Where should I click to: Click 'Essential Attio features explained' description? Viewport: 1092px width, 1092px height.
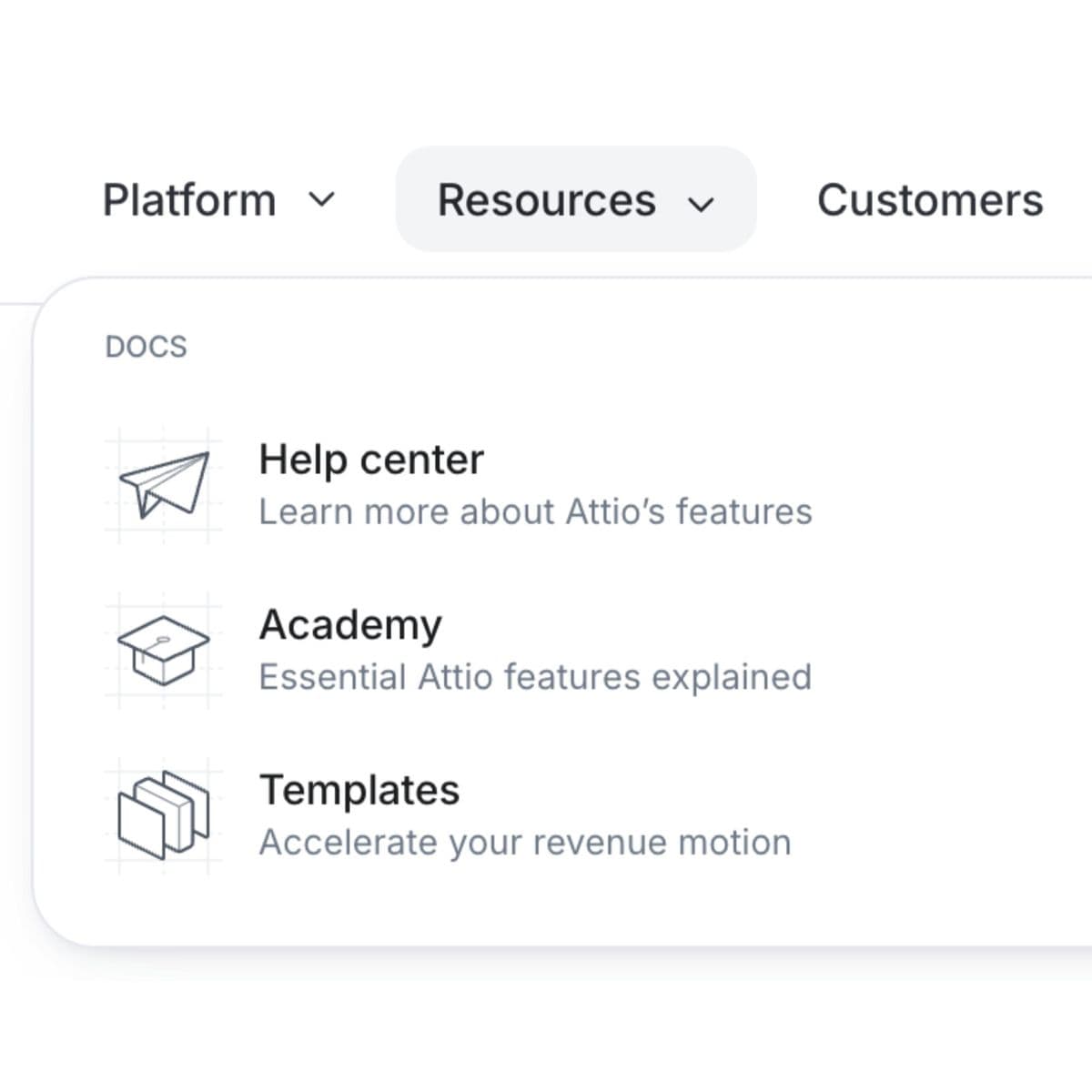tap(535, 677)
